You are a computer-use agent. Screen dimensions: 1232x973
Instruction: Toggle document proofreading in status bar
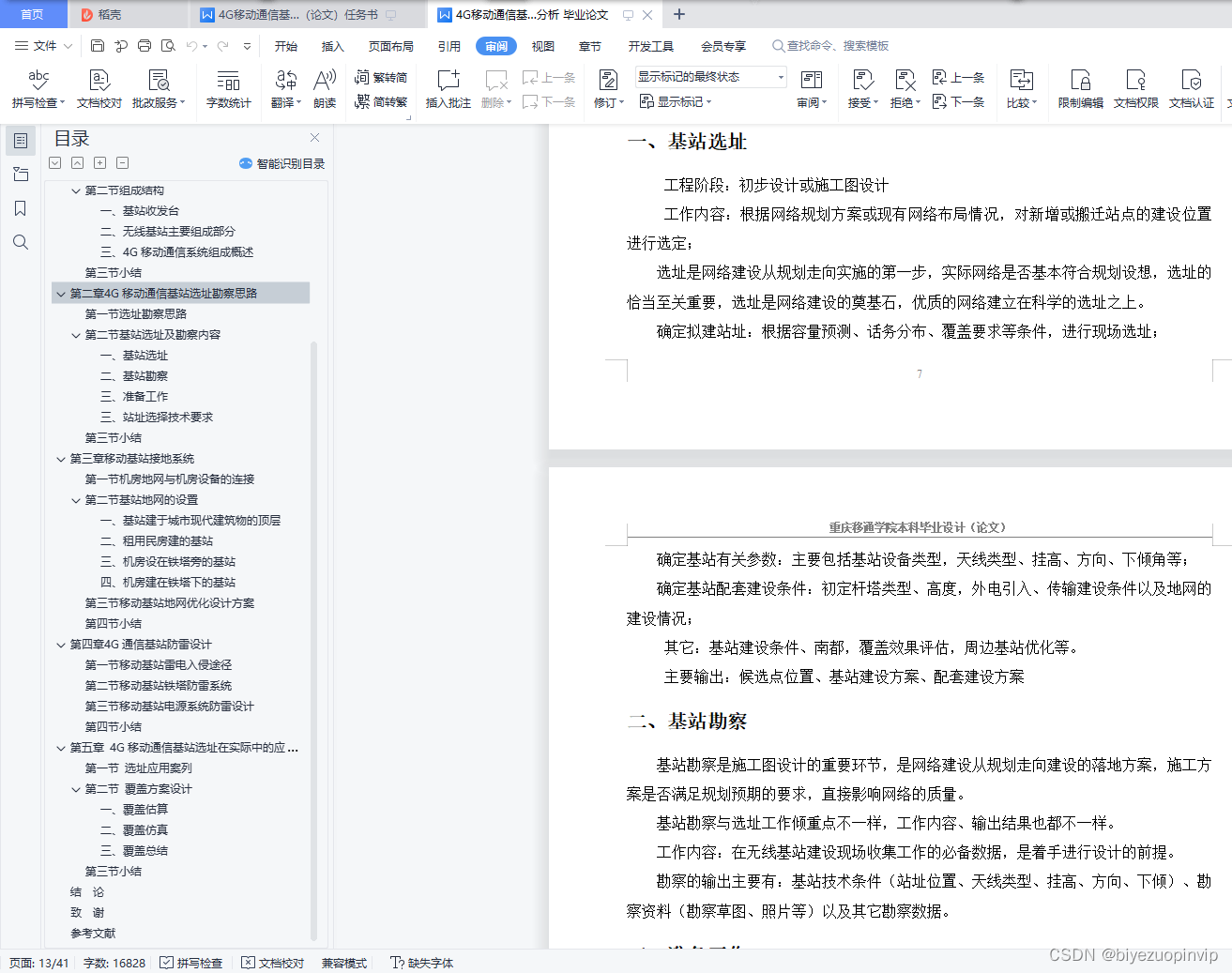[273, 963]
